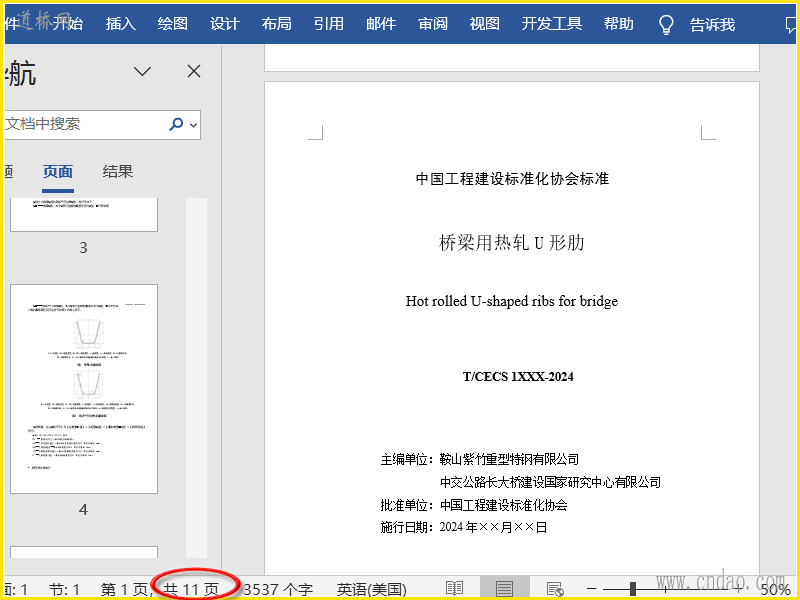Screen dimensions: 800x600
Task: Click the 批准单位 line
Action: click(x=474, y=505)
